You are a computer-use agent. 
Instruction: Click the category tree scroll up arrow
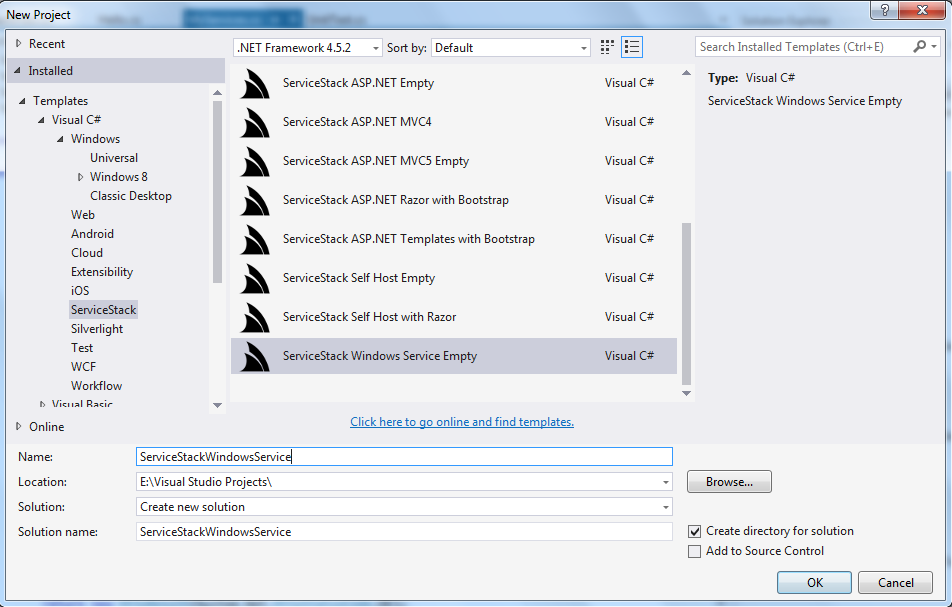pyautogui.click(x=217, y=93)
